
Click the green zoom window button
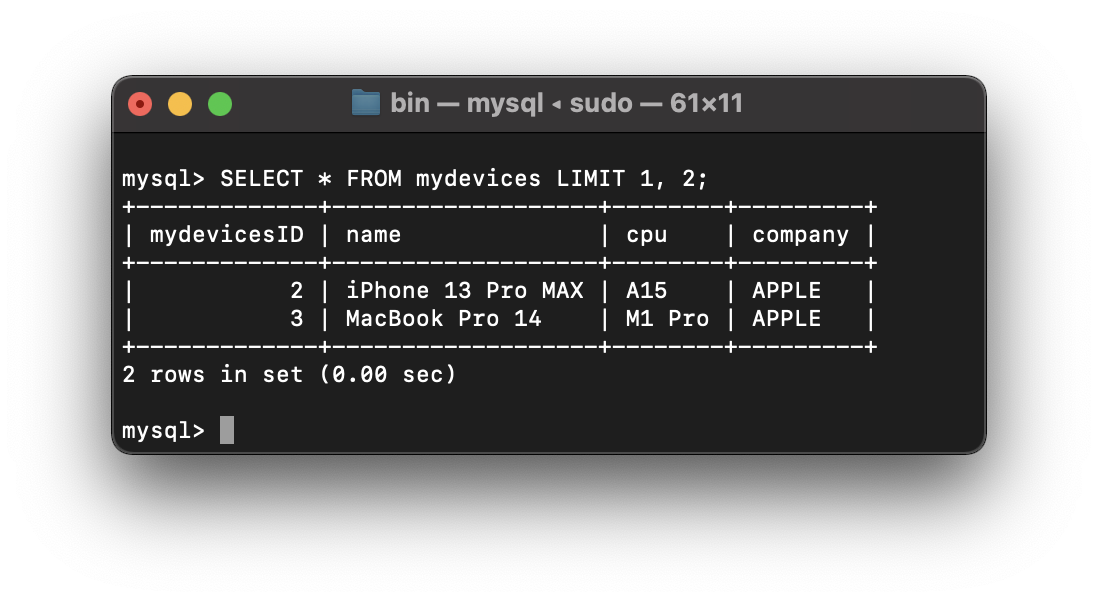tap(220, 104)
